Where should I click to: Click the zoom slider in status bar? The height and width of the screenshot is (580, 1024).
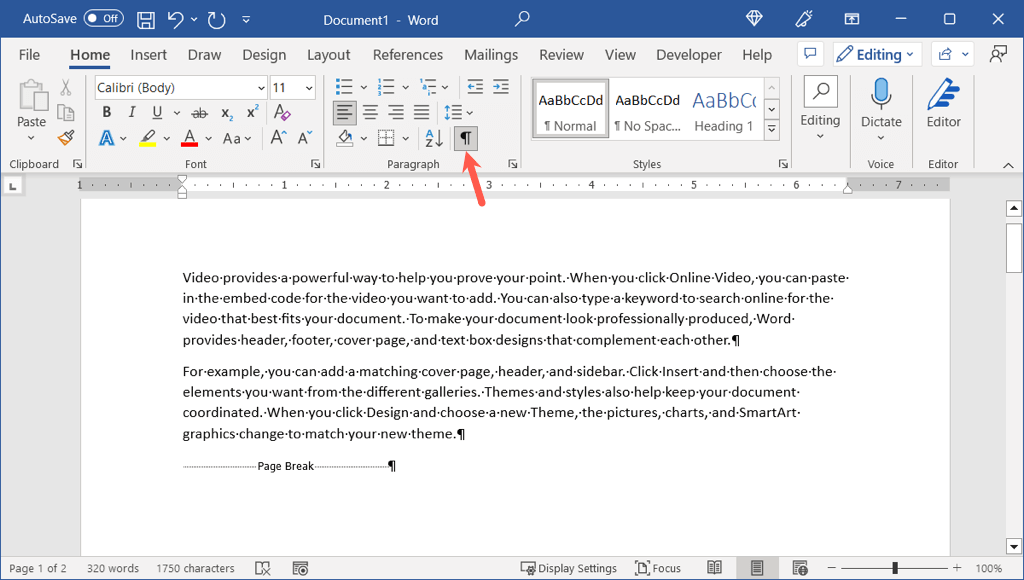894,568
